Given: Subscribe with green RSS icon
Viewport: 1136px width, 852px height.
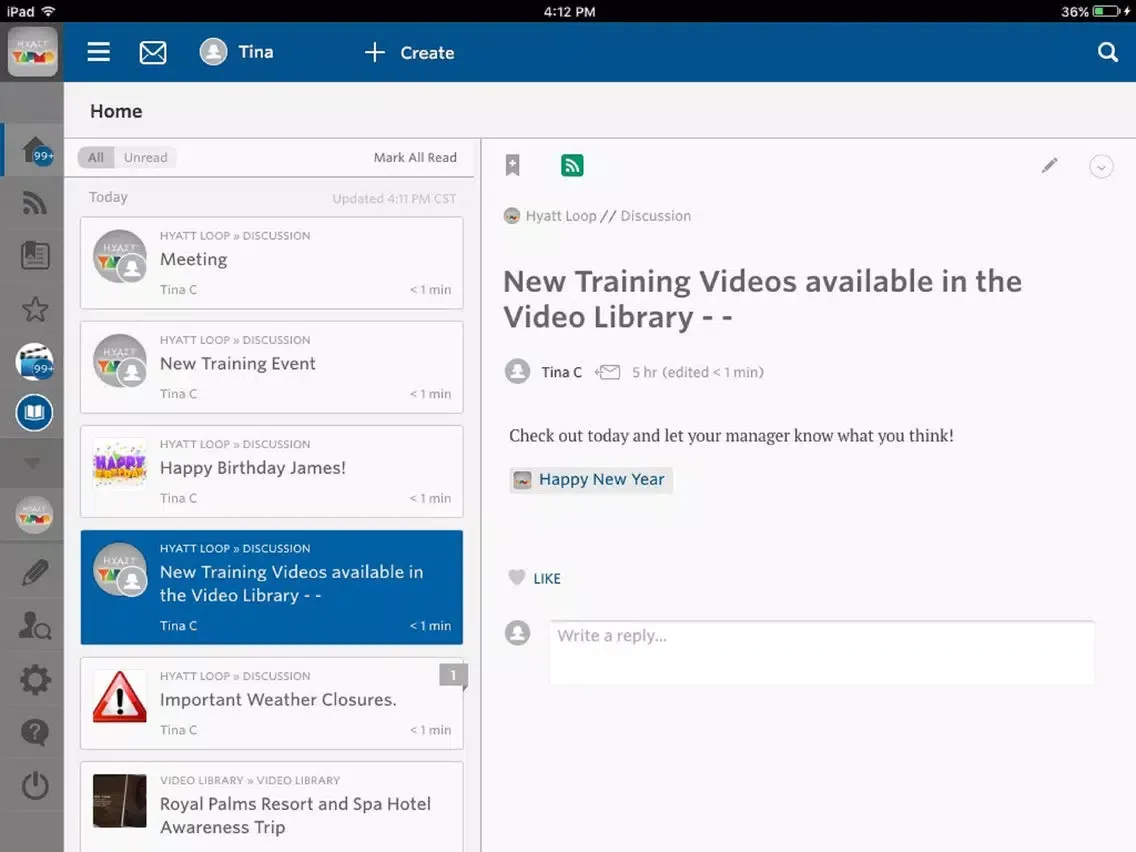Looking at the screenshot, I should (572, 165).
